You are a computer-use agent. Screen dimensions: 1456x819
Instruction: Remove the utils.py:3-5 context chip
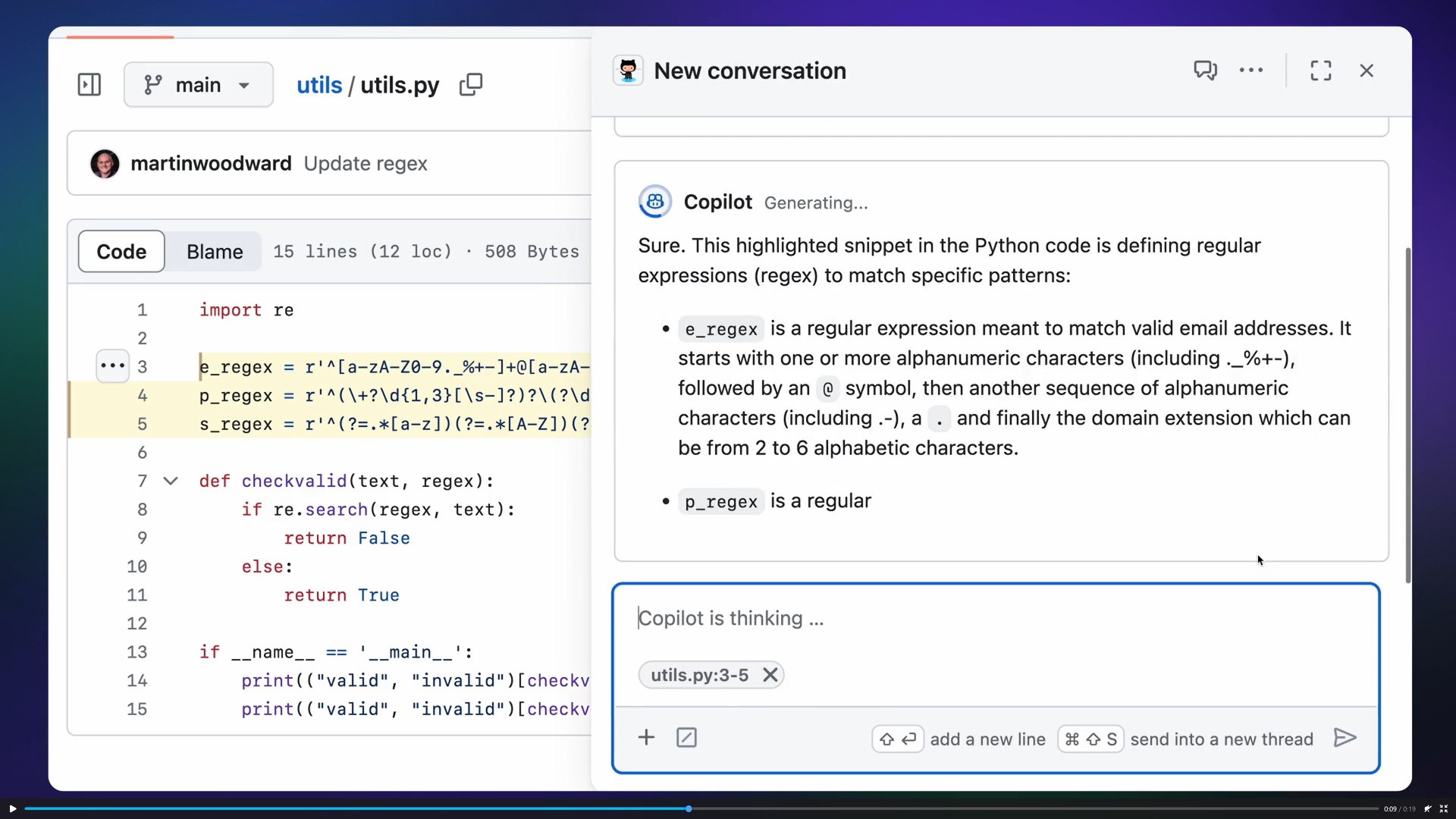(770, 674)
